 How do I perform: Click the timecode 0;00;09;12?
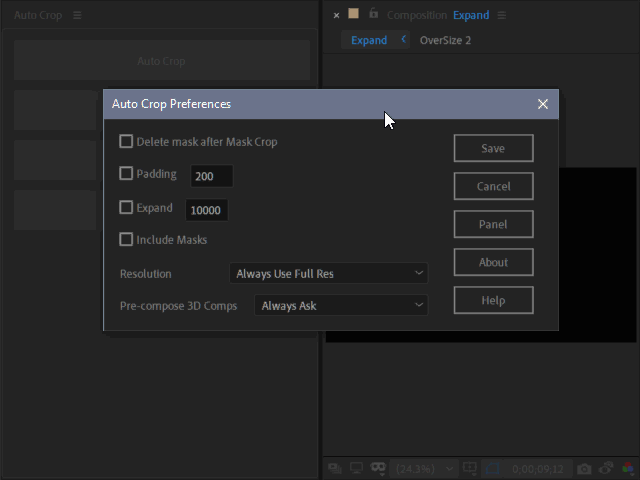pyautogui.click(x=538, y=469)
